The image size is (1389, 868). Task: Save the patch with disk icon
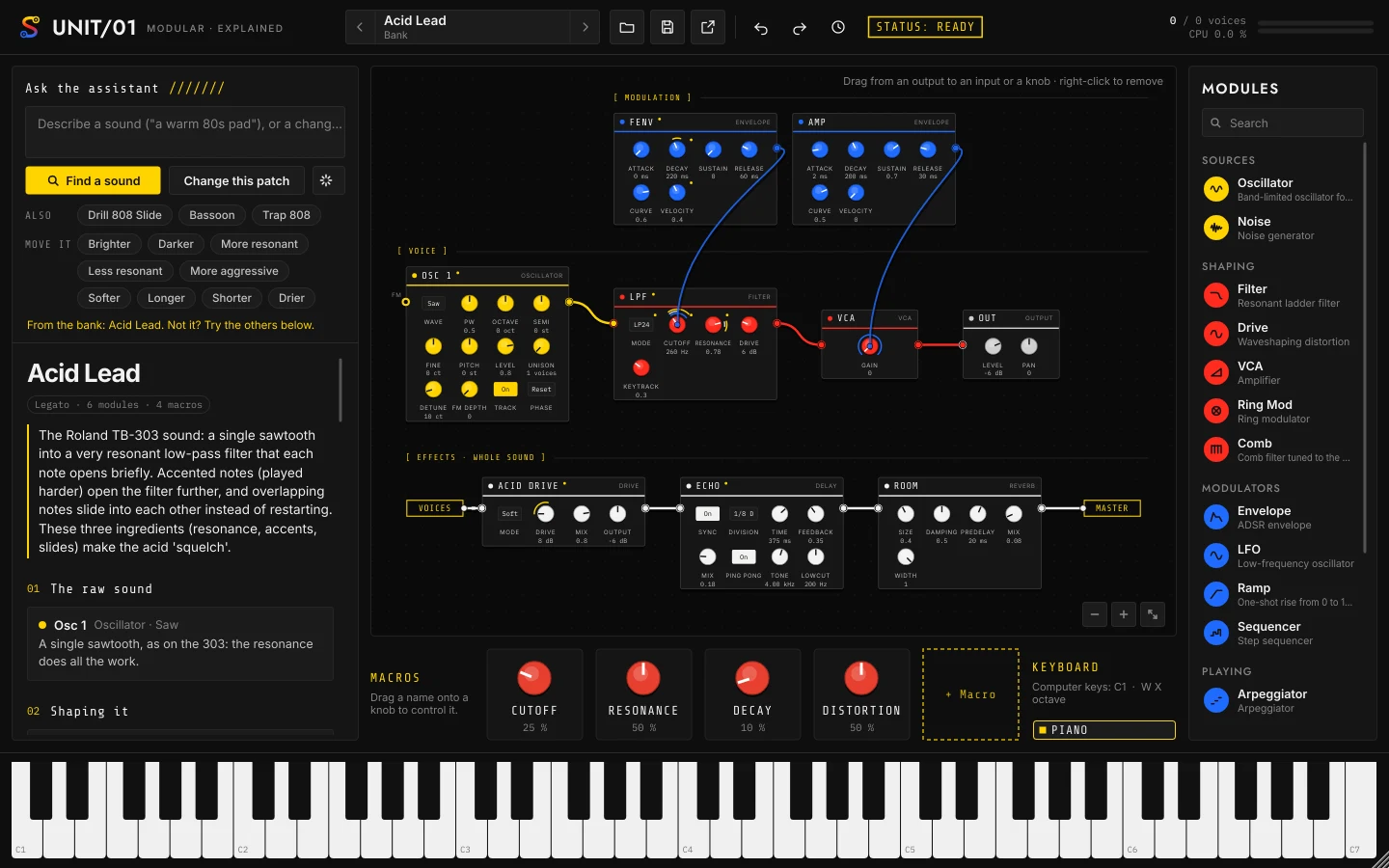pos(667,27)
